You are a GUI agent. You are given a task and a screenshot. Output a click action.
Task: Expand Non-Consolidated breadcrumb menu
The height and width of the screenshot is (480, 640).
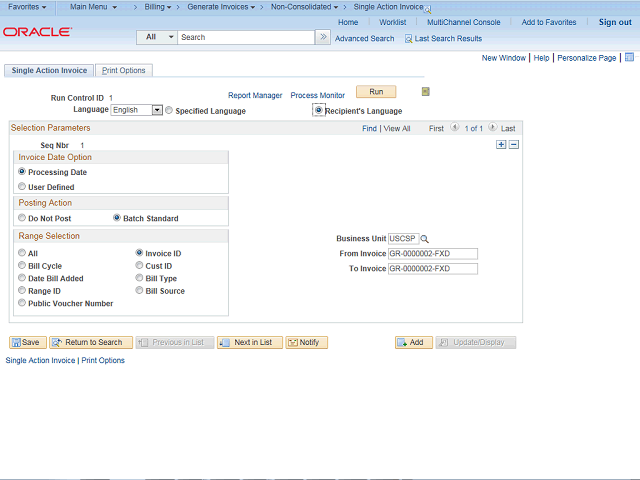click(304, 7)
